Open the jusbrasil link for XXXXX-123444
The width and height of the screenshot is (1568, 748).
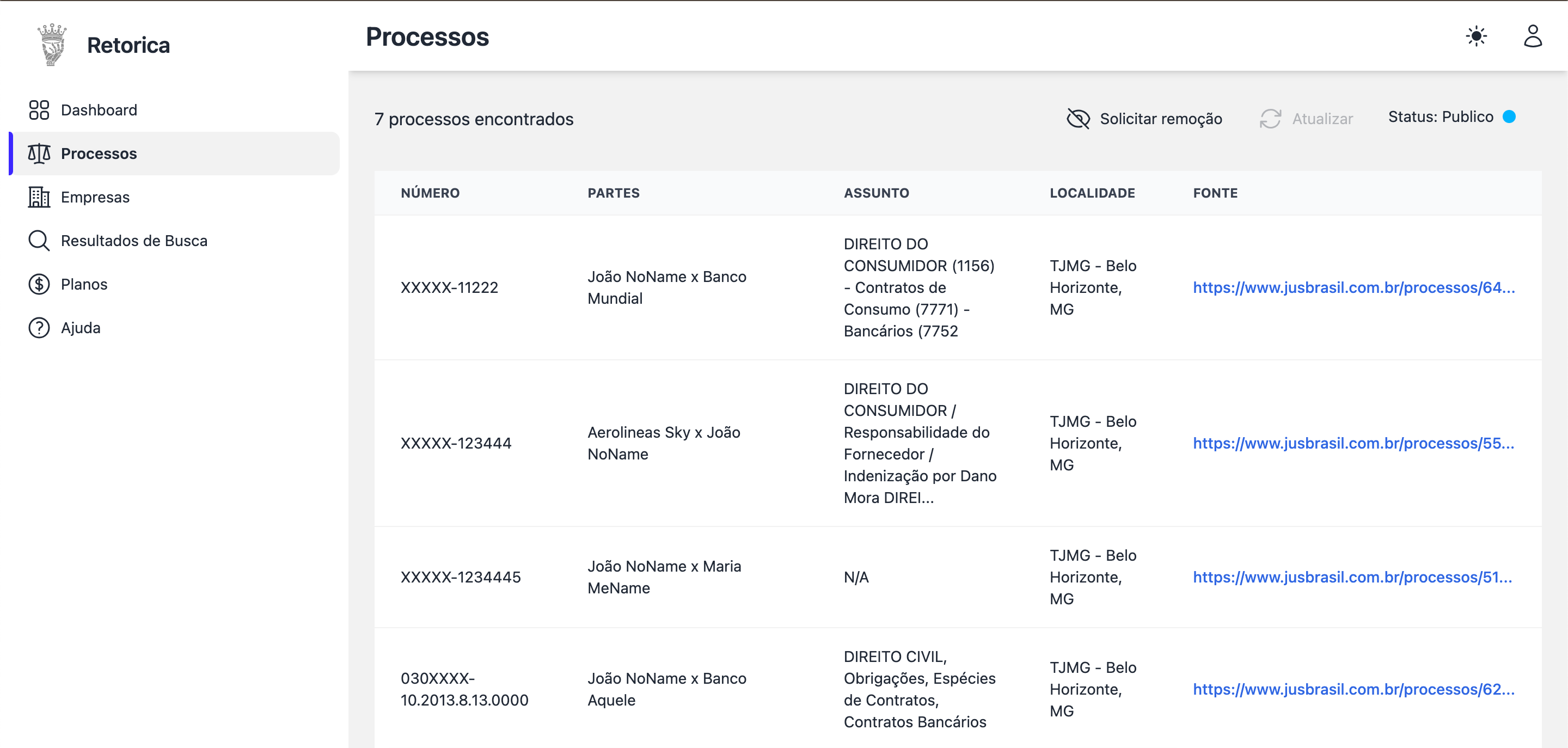pyautogui.click(x=1353, y=443)
